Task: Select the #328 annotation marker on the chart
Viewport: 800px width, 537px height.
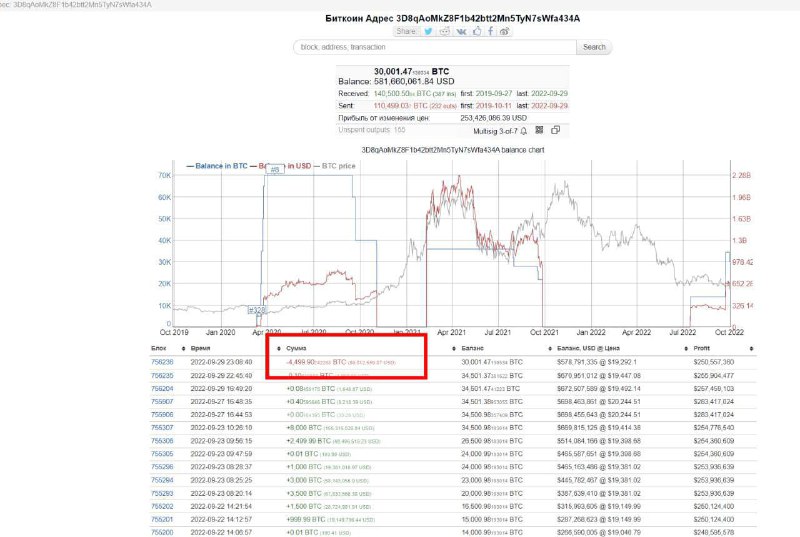Action: [x=257, y=310]
